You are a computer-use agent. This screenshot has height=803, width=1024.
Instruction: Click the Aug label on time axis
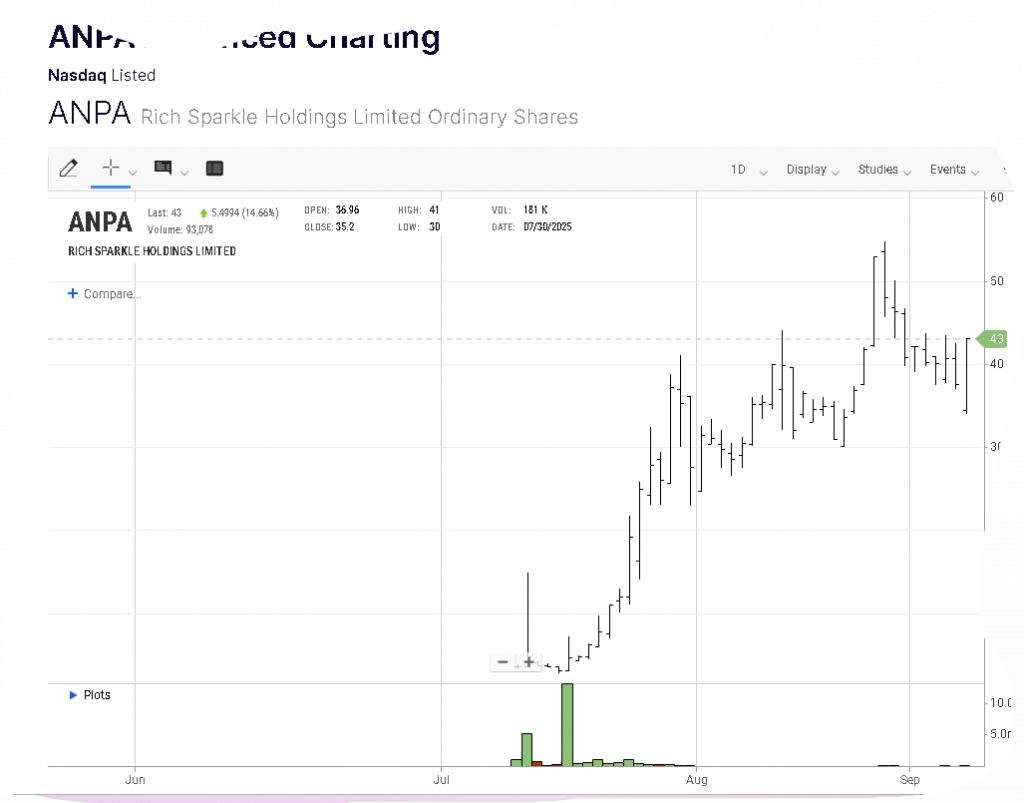coord(697,778)
